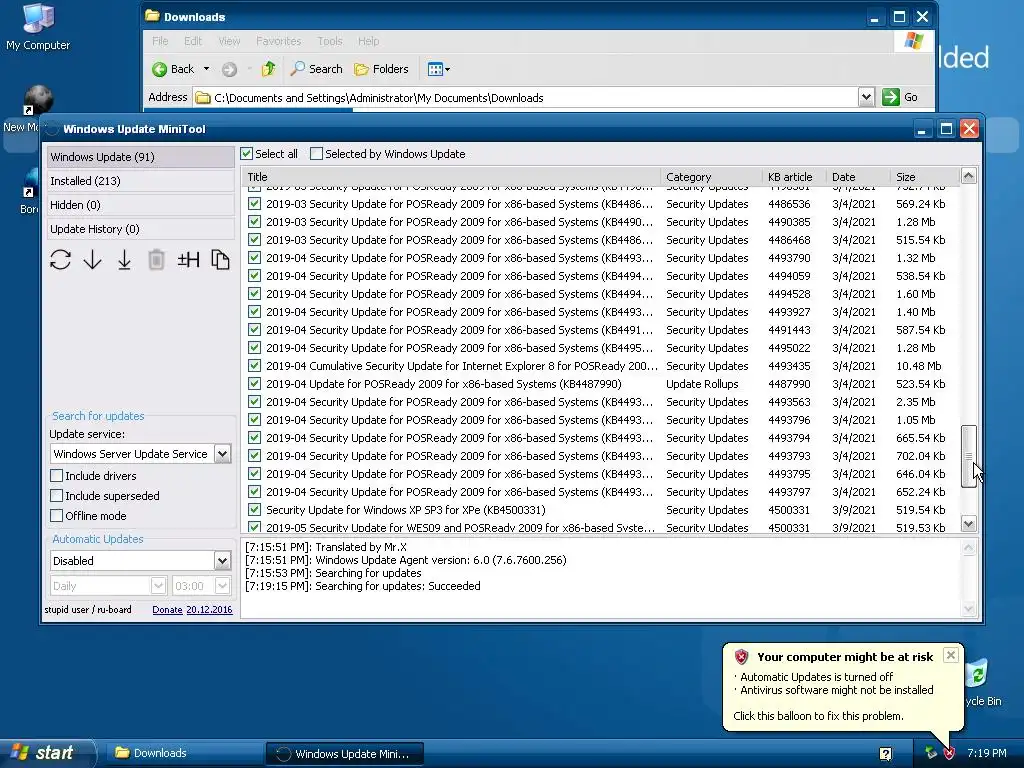
Task: Select Installed (213) tab
Action: click(140, 181)
